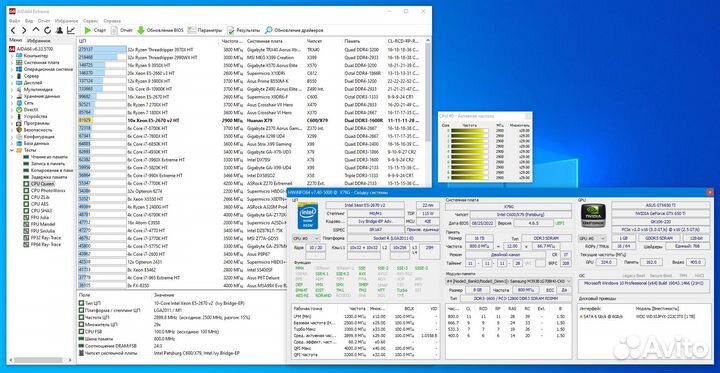Click the refresh icon in AIDA64 toolbar
This screenshot has width=720, height=373.
47,30
